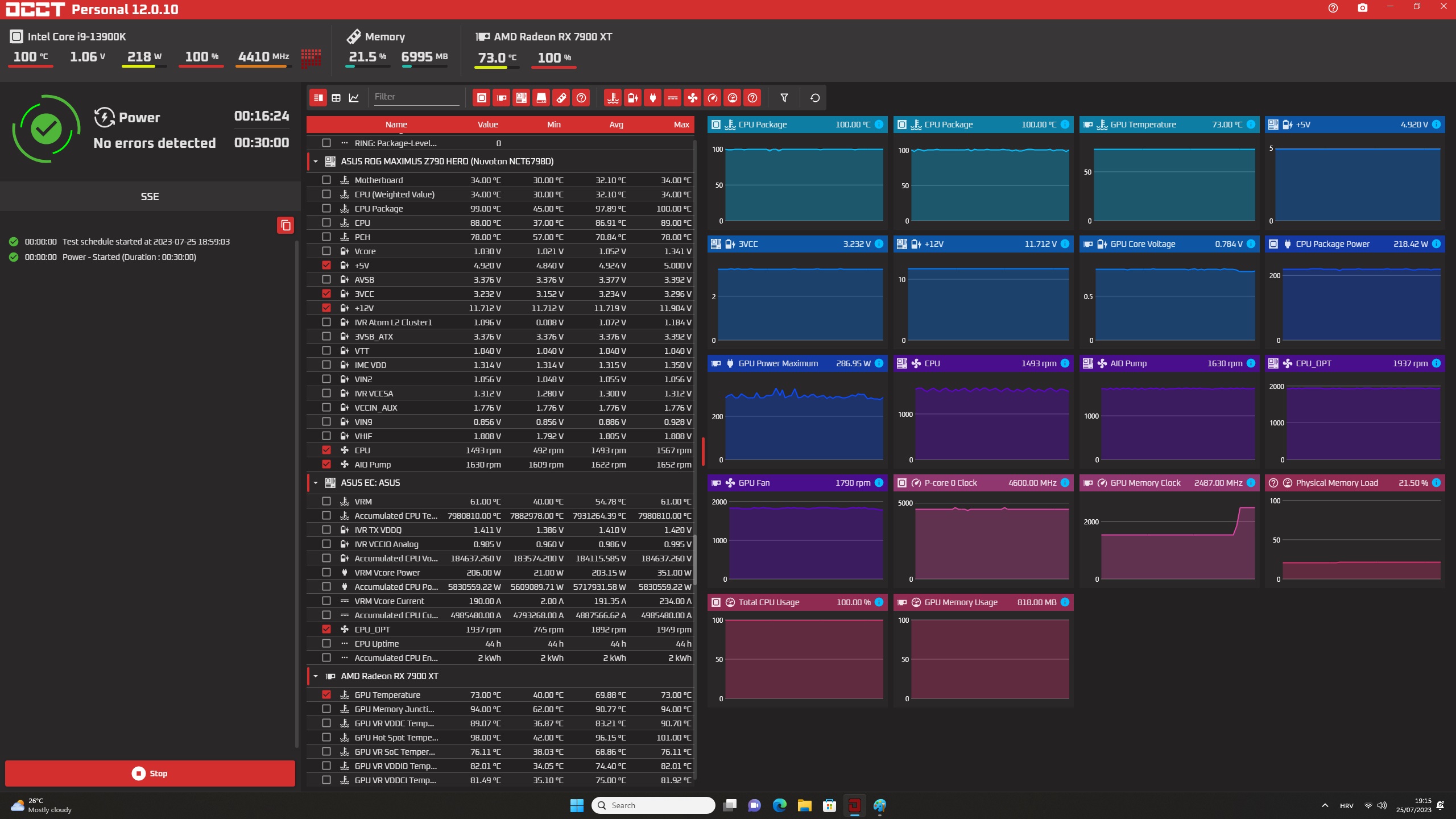Enable the Vcore voltage checkbox
This screenshot has width=1456, height=819.
pyautogui.click(x=326, y=251)
